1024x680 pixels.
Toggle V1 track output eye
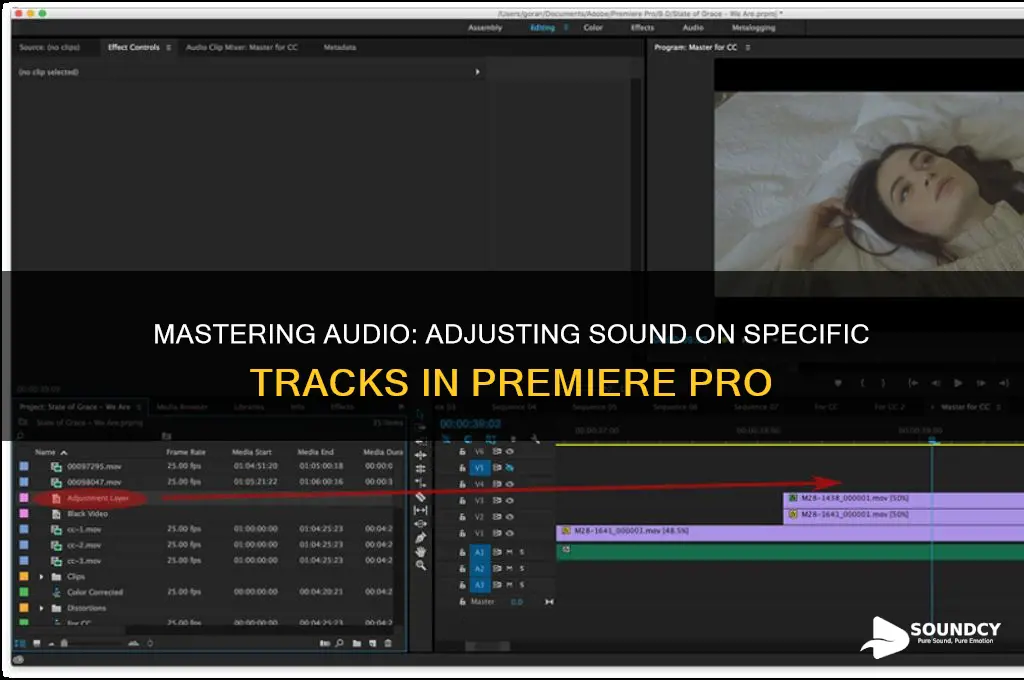tap(509, 533)
